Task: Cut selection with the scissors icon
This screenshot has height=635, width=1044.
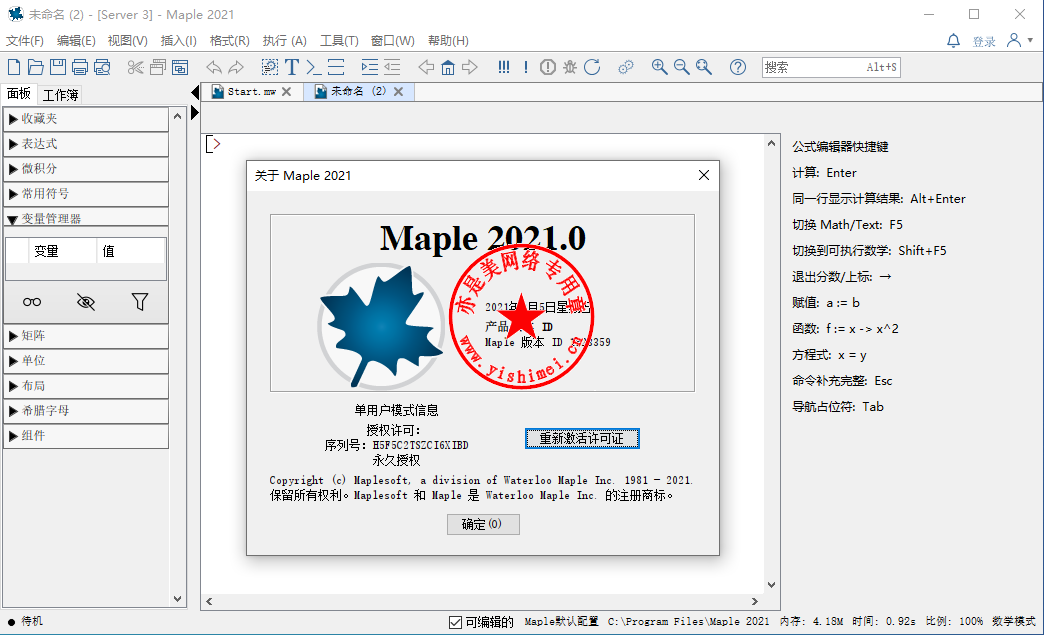Action: [135, 67]
